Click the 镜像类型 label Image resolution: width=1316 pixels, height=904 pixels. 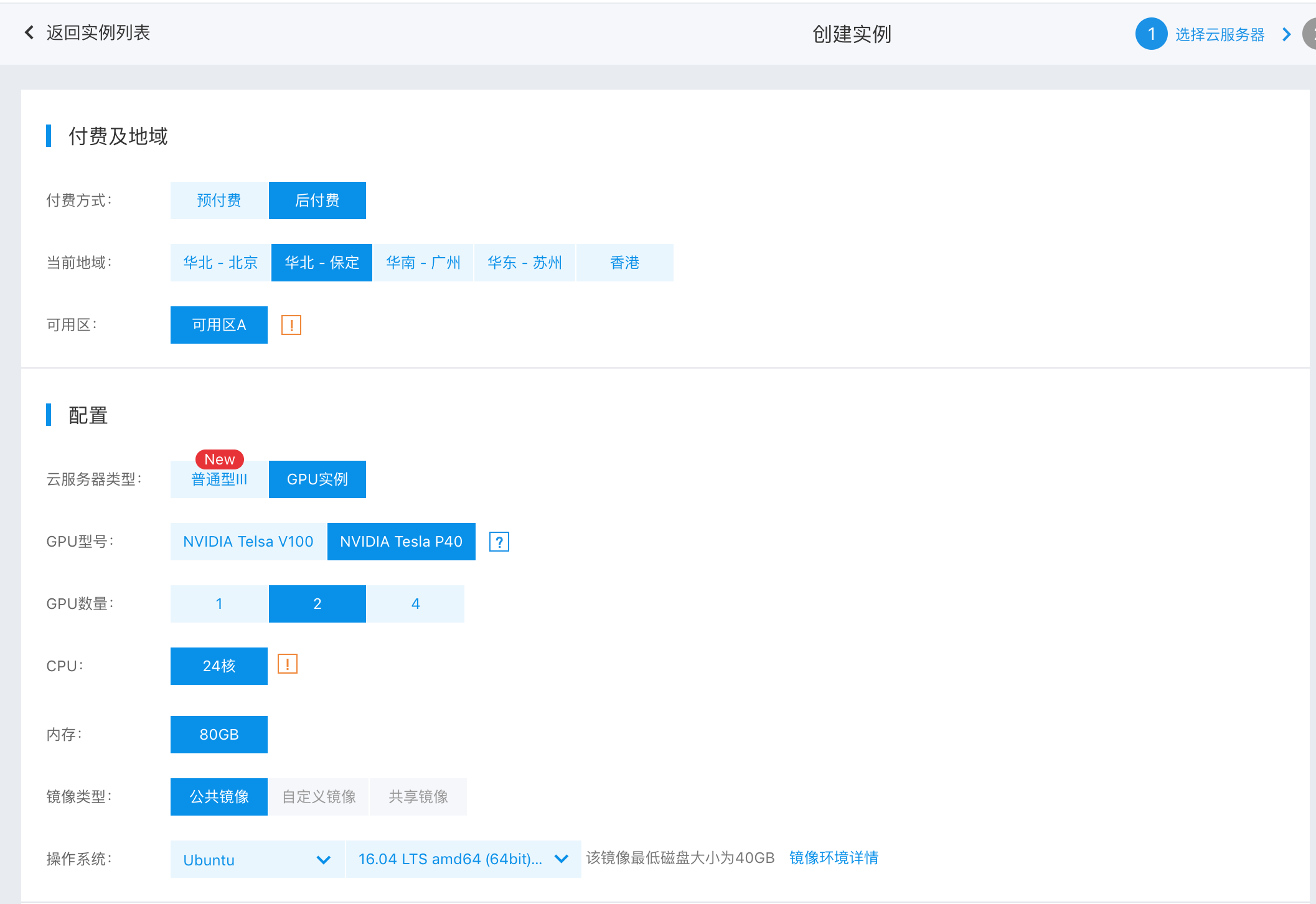79,797
